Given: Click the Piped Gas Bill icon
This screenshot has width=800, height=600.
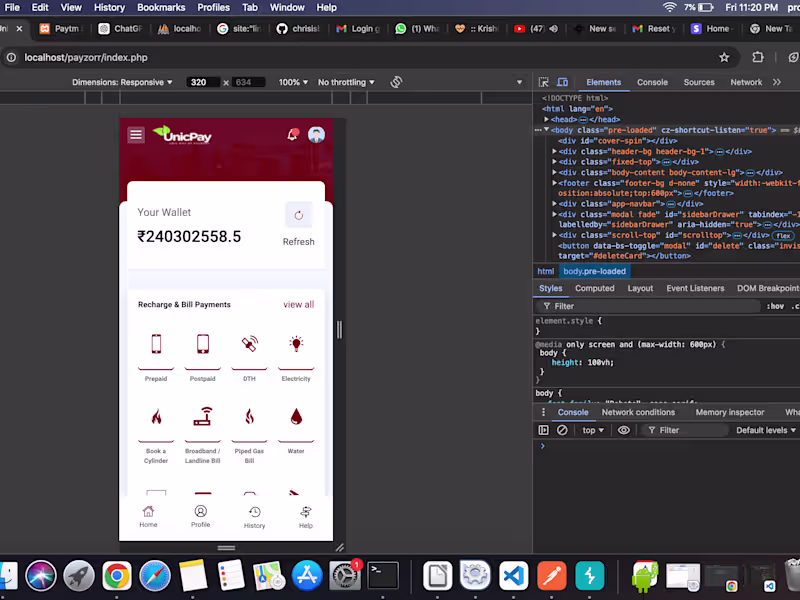Looking at the screenshot, I should click(249, 417).
